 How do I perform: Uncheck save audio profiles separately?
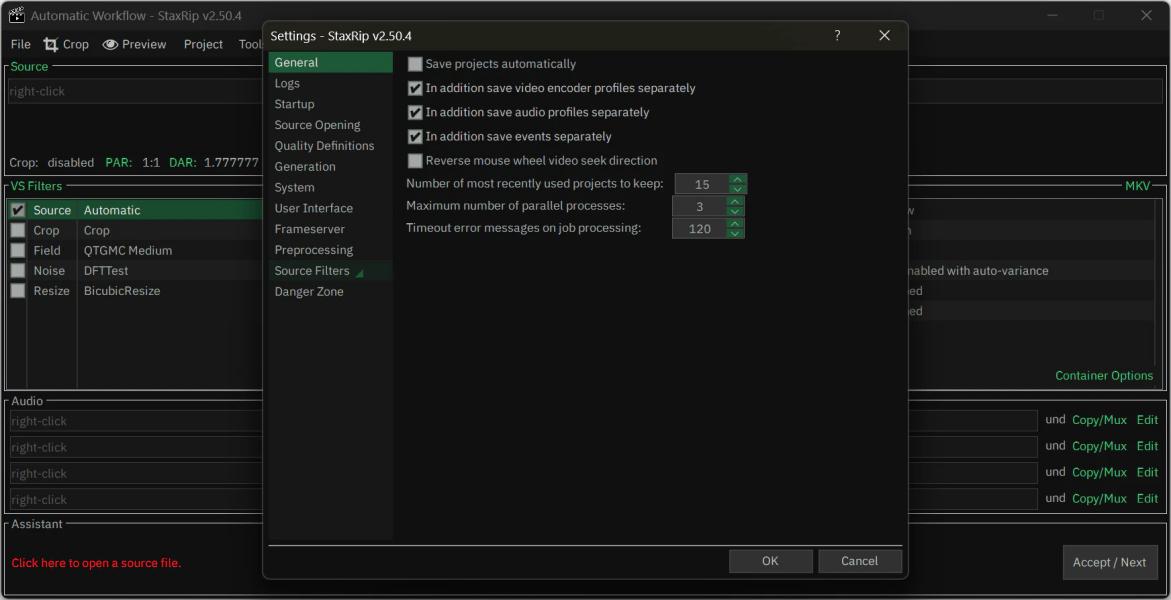click(x=415, y=113)
